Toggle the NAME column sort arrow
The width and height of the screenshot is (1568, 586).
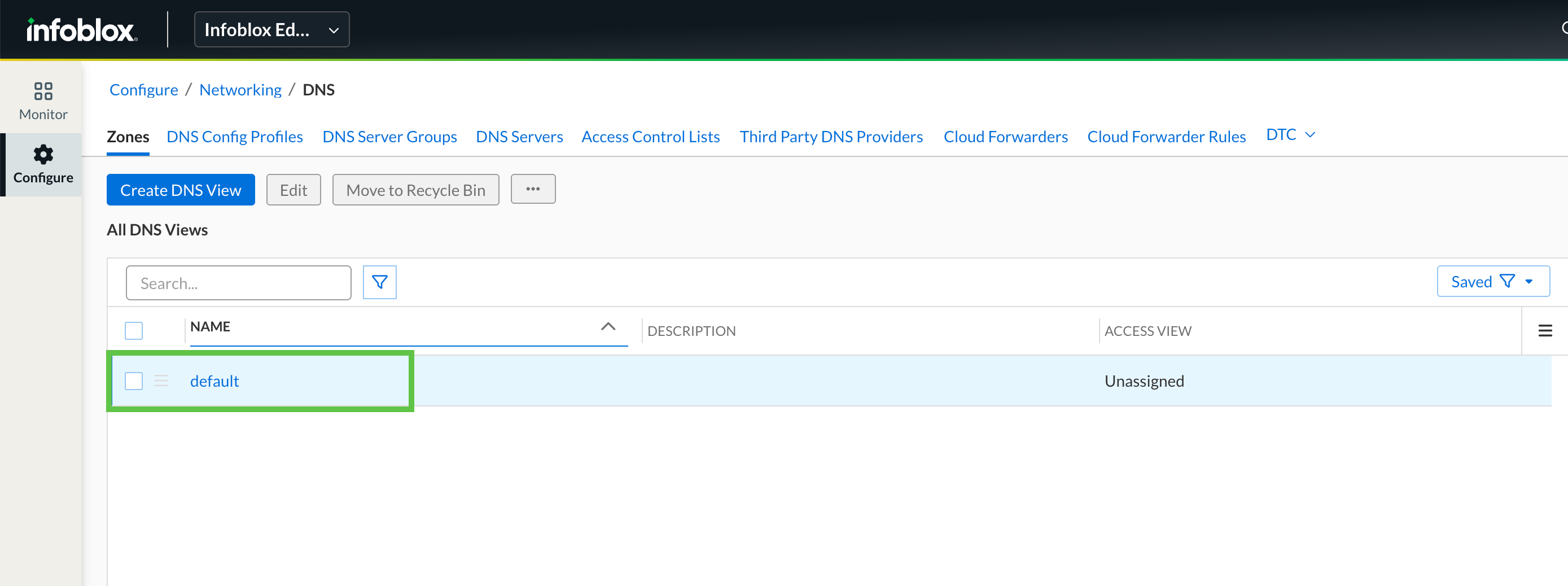(607, 327)
